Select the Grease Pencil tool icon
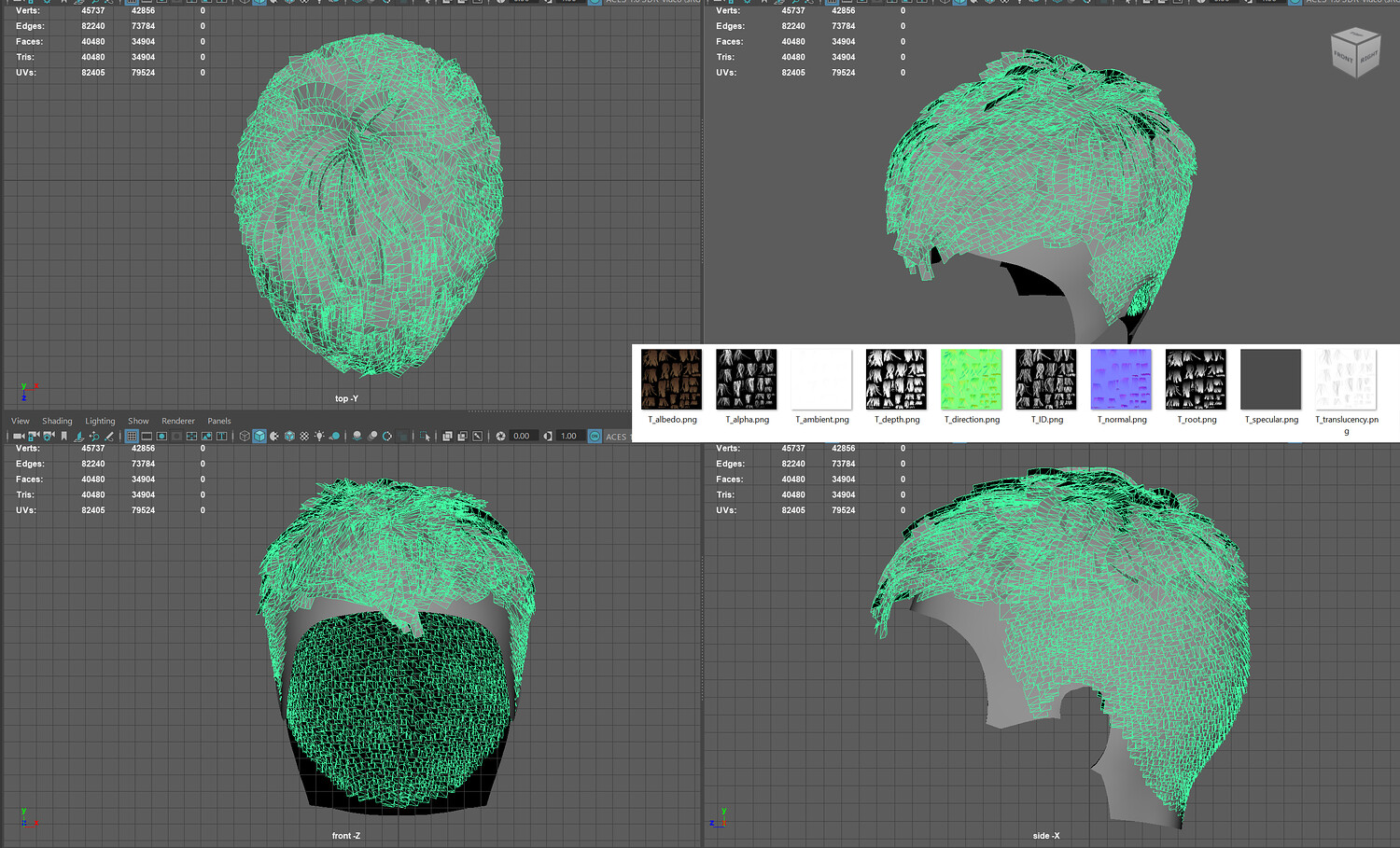Viewport: 1400px width, 848px height. tap(108, 436)
